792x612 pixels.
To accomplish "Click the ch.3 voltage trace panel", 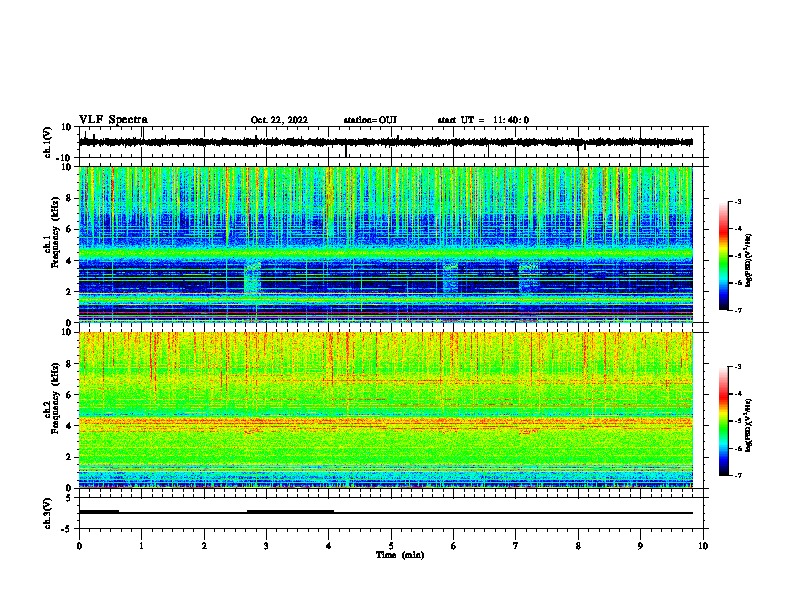I will coord(393,513).
